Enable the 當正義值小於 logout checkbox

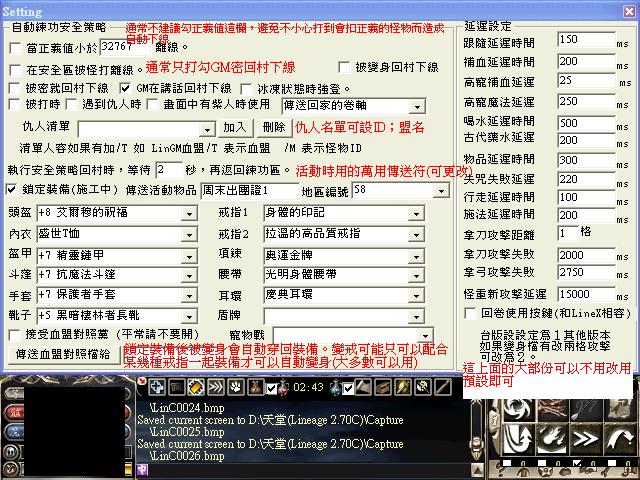click(x=16, y=48)
